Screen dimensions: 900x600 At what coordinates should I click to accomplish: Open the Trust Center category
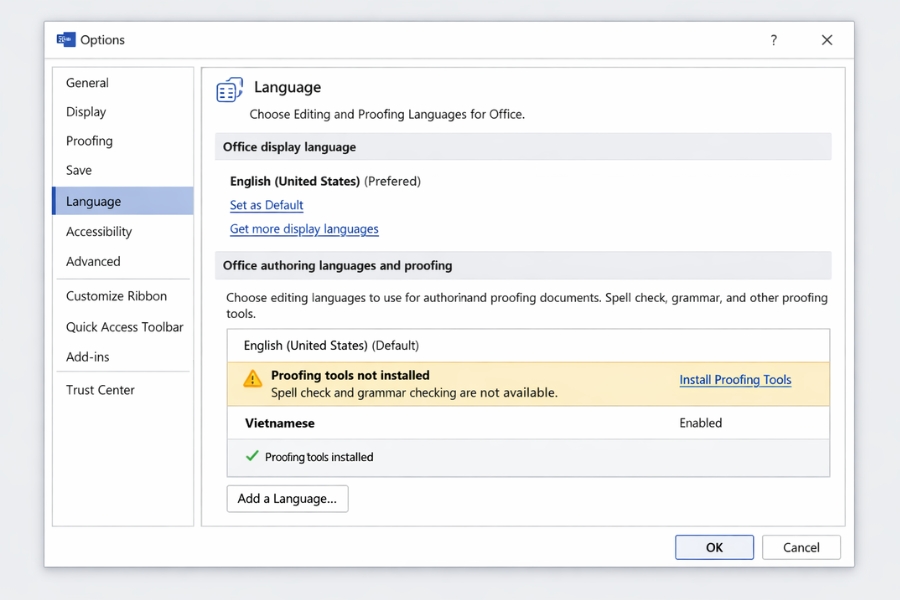click(100, 390)
